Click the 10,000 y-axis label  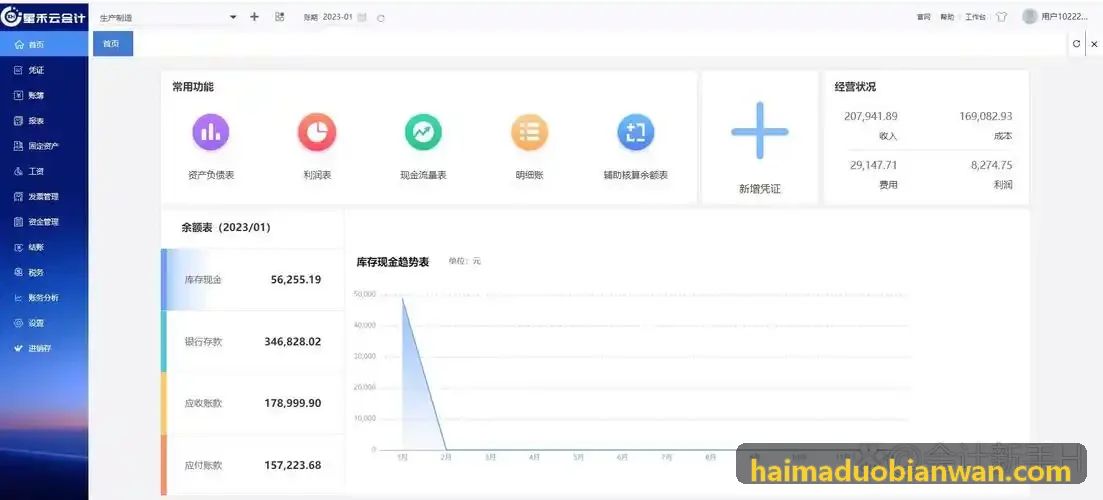point(364,418)
